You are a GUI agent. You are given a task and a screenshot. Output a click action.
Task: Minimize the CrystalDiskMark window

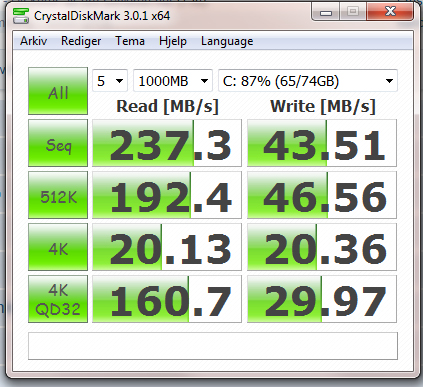pyautogui.click(x=326, y=12)
